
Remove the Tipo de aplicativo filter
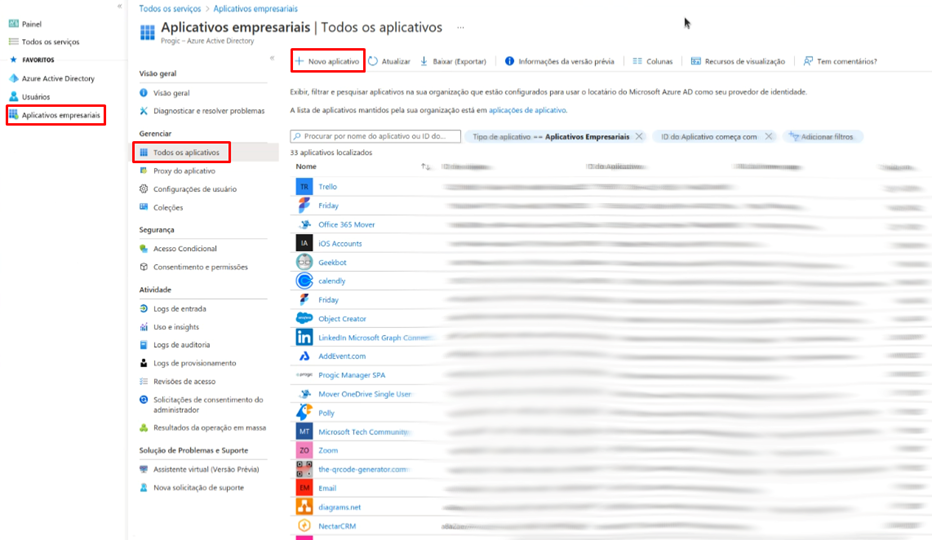[639, 136]
